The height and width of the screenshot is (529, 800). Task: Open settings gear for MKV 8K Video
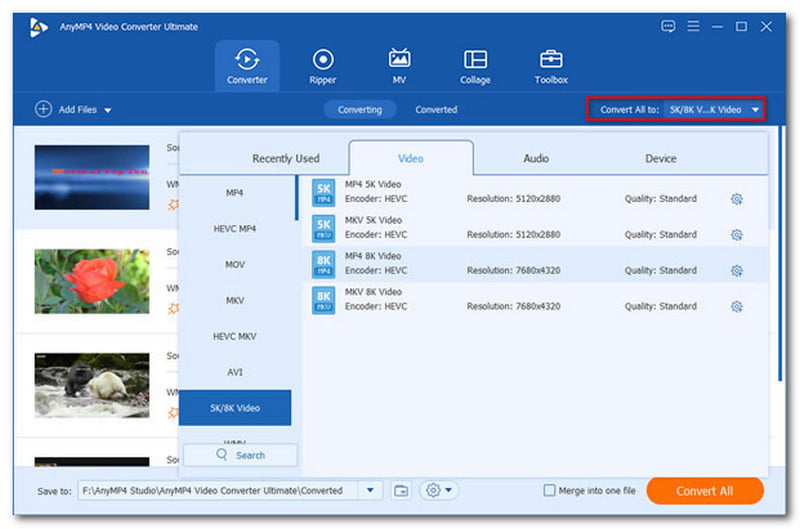point(737,306)
